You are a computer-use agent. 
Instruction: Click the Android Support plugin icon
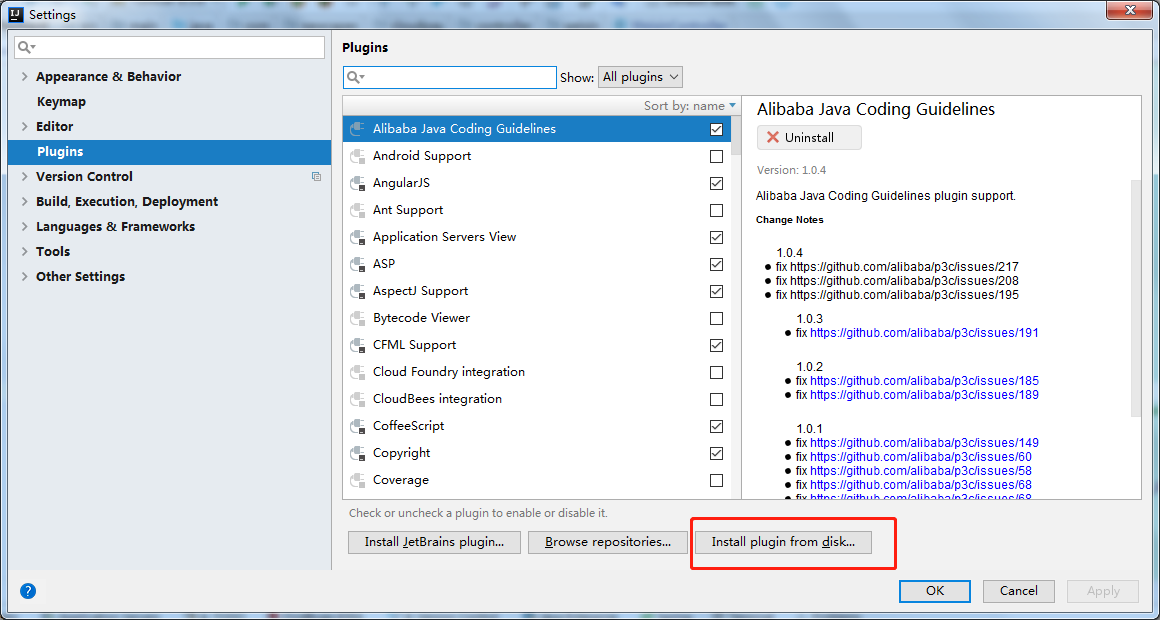[x=358, y=156]
